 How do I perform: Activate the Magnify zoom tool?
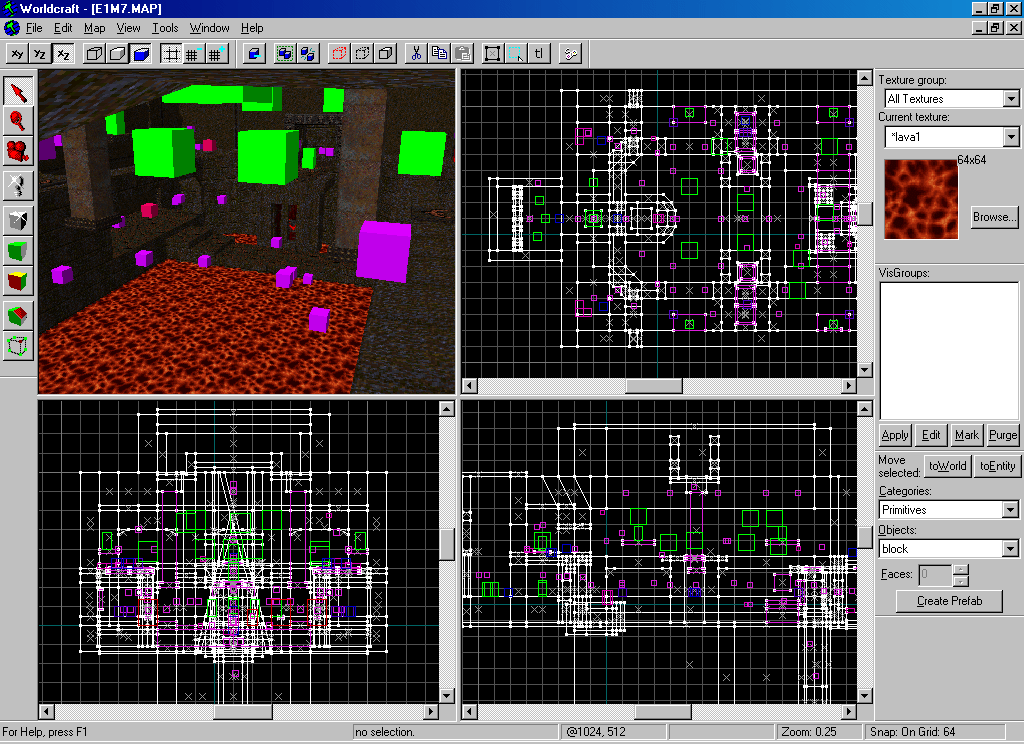[19, 122]
